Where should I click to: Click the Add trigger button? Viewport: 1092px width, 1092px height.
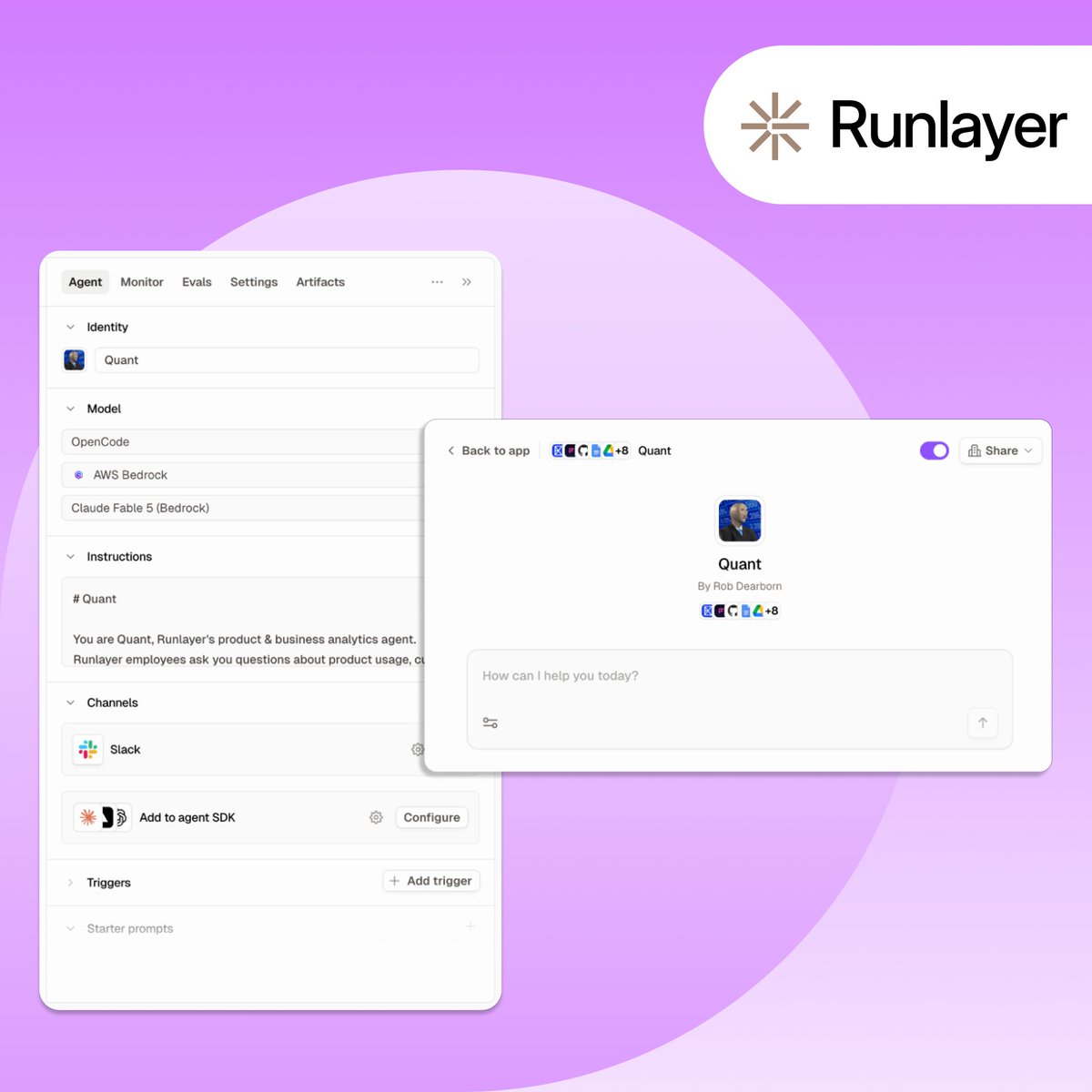tap(431, 881)
